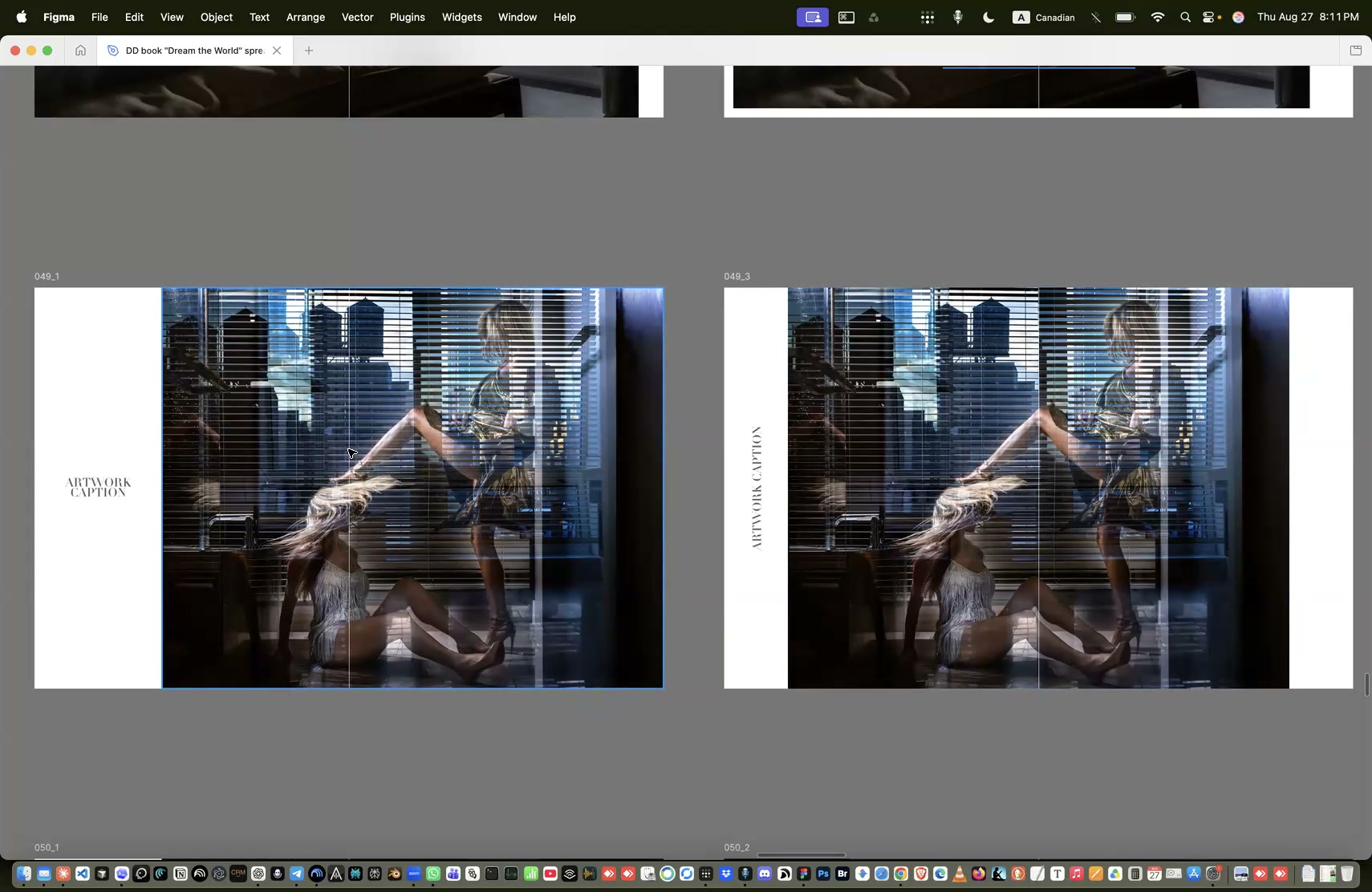Open the Plugins menu
The image size is (1372, 892).
[x=408, y=17]
